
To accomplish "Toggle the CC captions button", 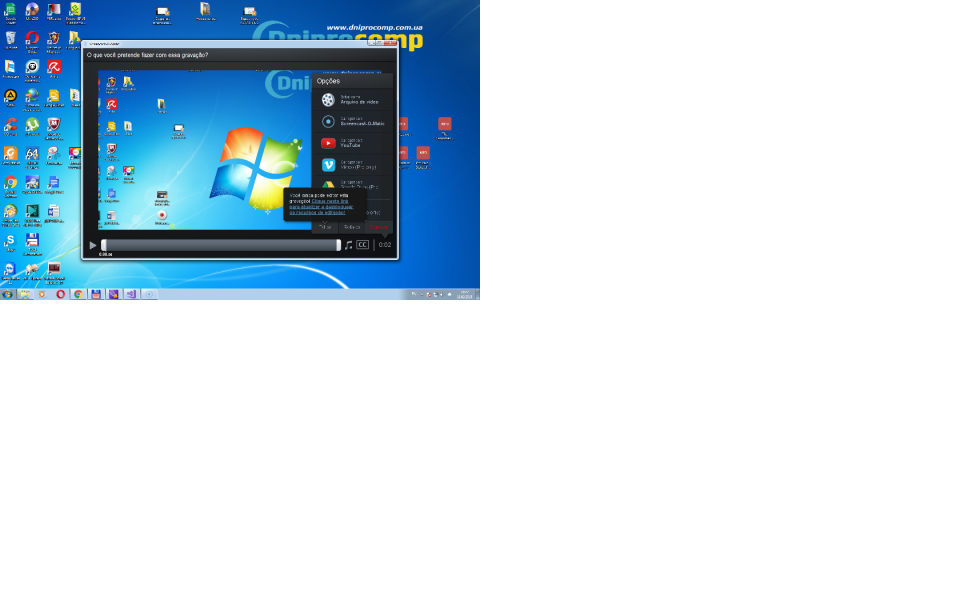I will tap(362, 245).
